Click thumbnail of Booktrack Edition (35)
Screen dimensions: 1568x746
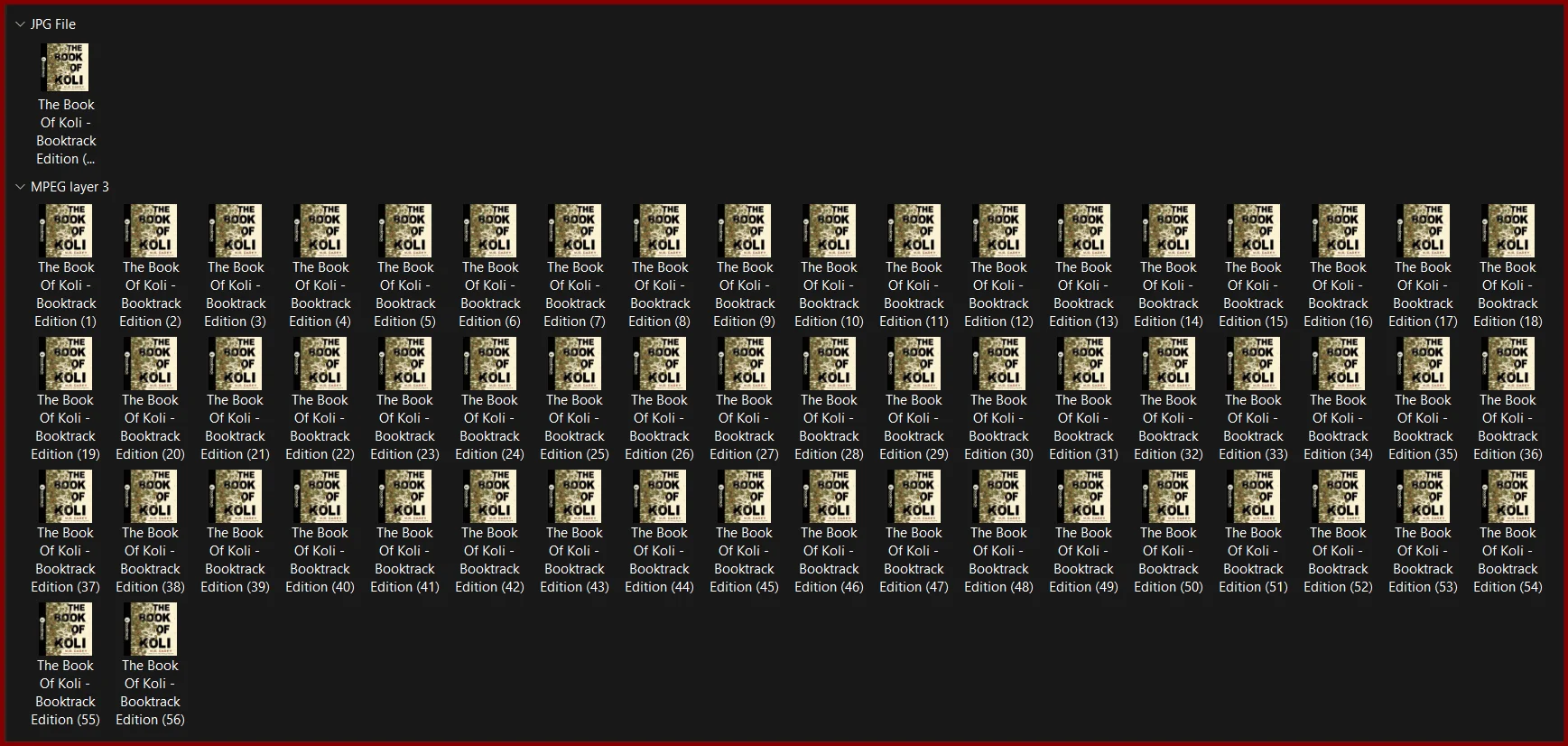pos(1424,363)
